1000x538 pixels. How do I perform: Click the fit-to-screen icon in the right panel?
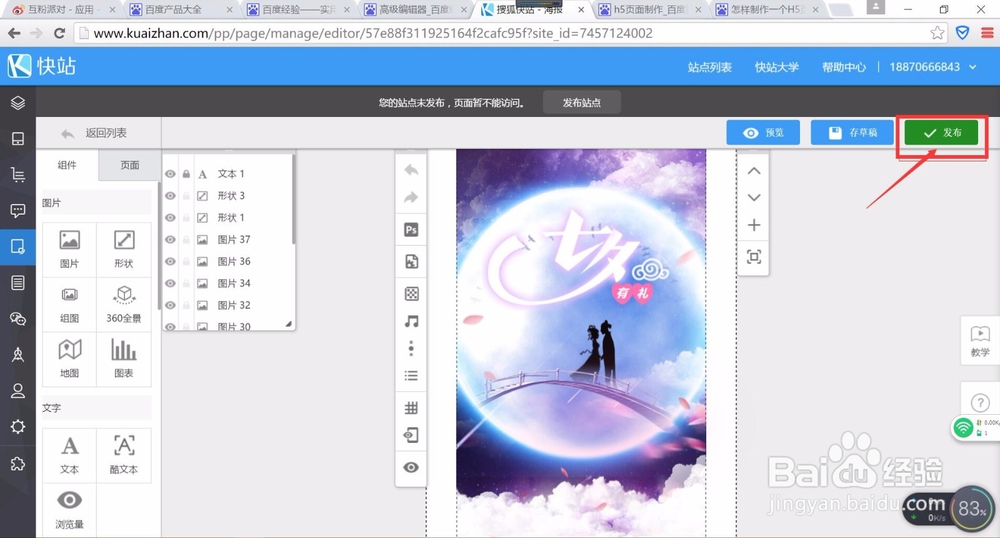(x=754, y=256)
